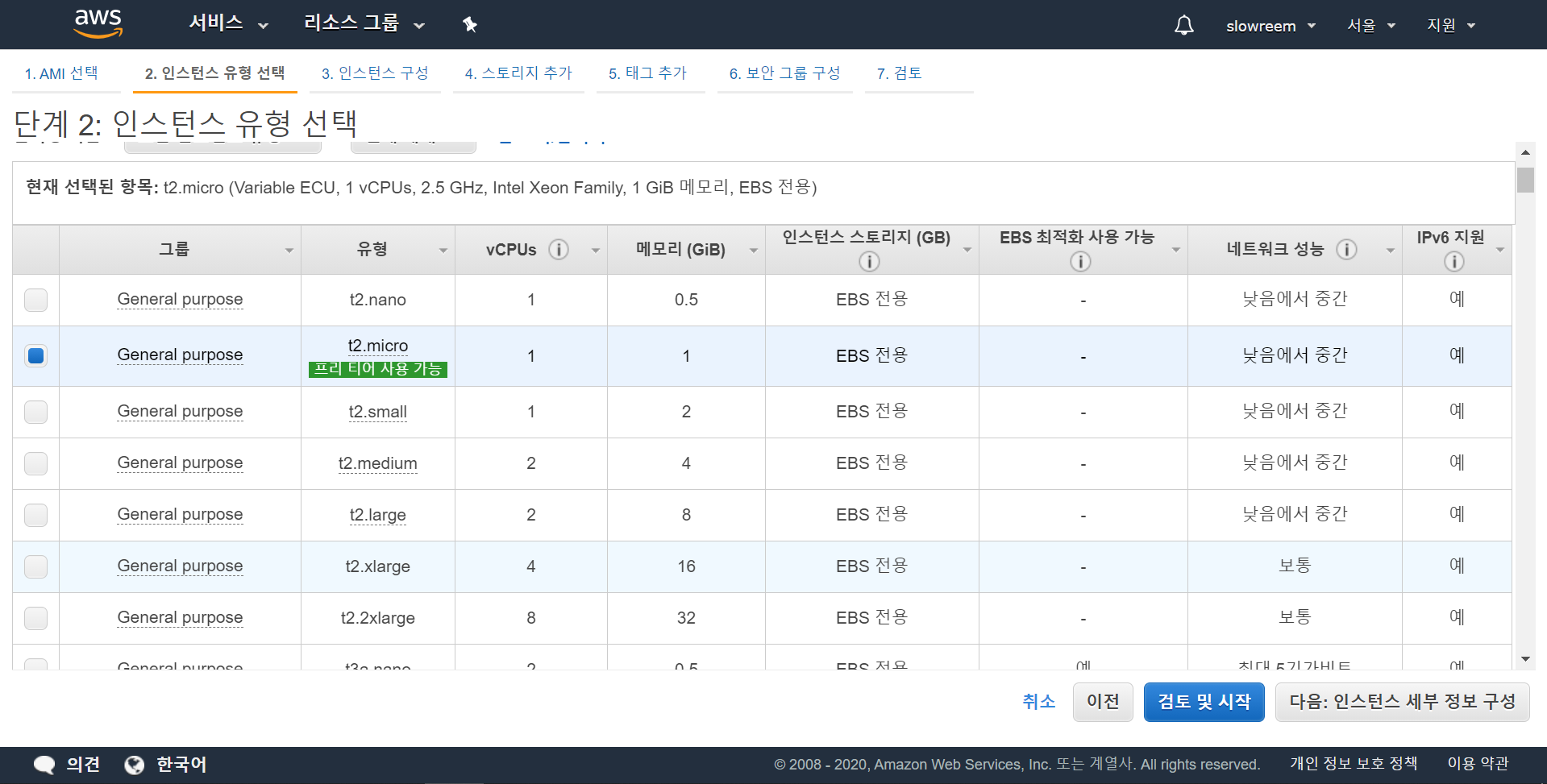
Task: Click the feedback speech bubble icon
Action: coord(44,765)
